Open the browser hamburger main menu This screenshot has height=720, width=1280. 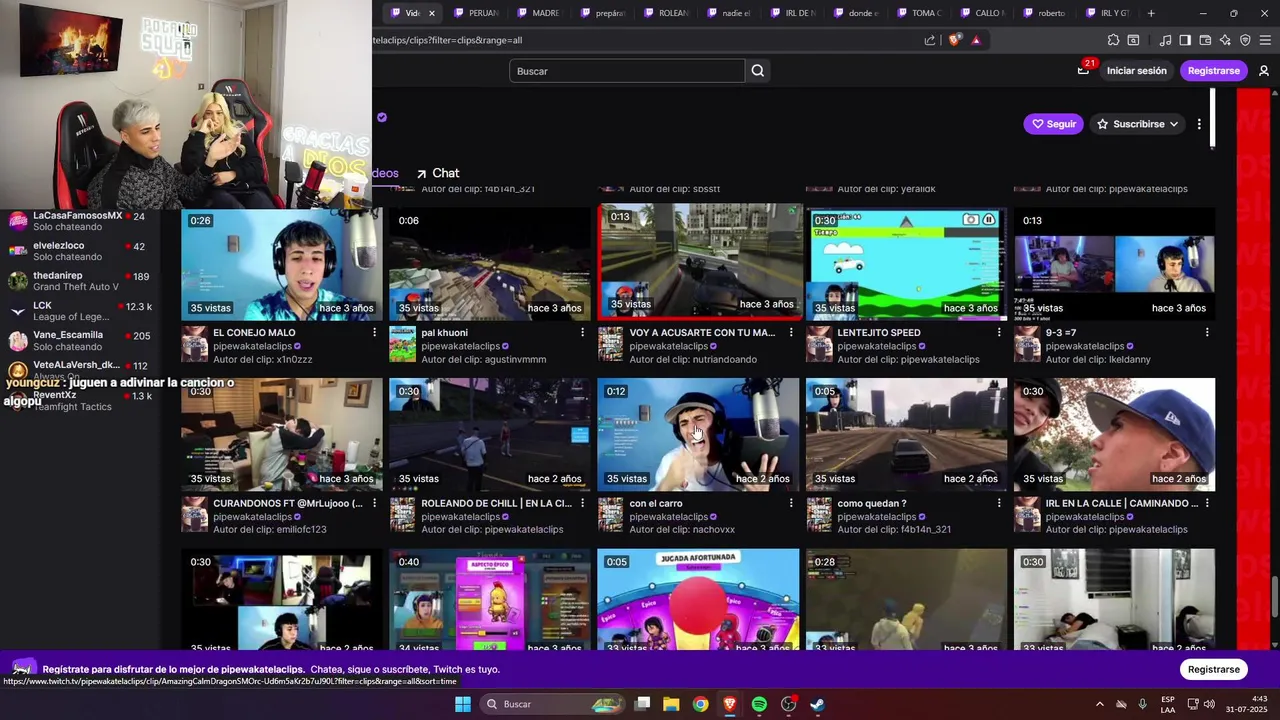tap(1266, 40)
